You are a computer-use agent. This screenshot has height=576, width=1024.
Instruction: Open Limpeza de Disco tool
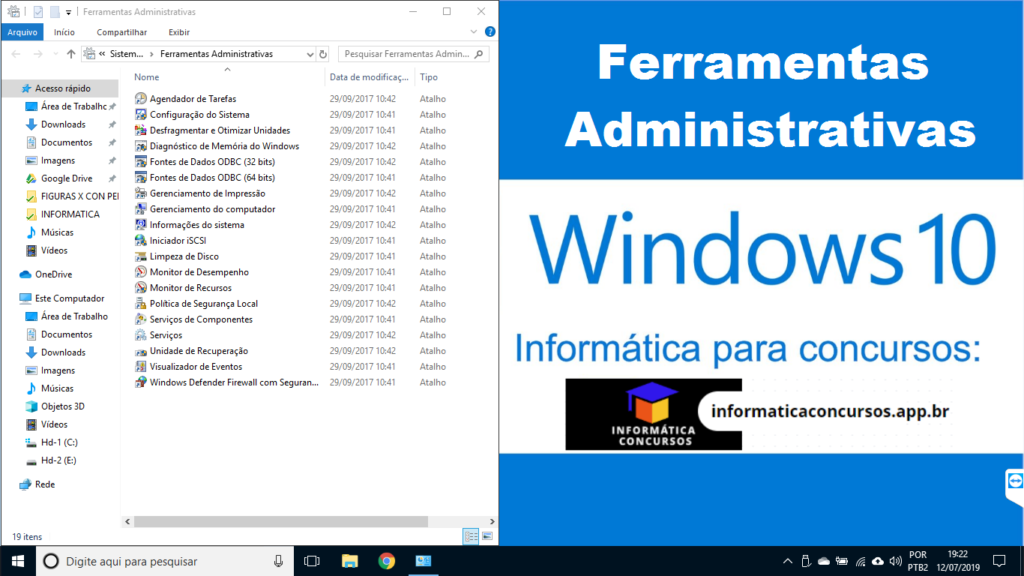pos(184,256)
